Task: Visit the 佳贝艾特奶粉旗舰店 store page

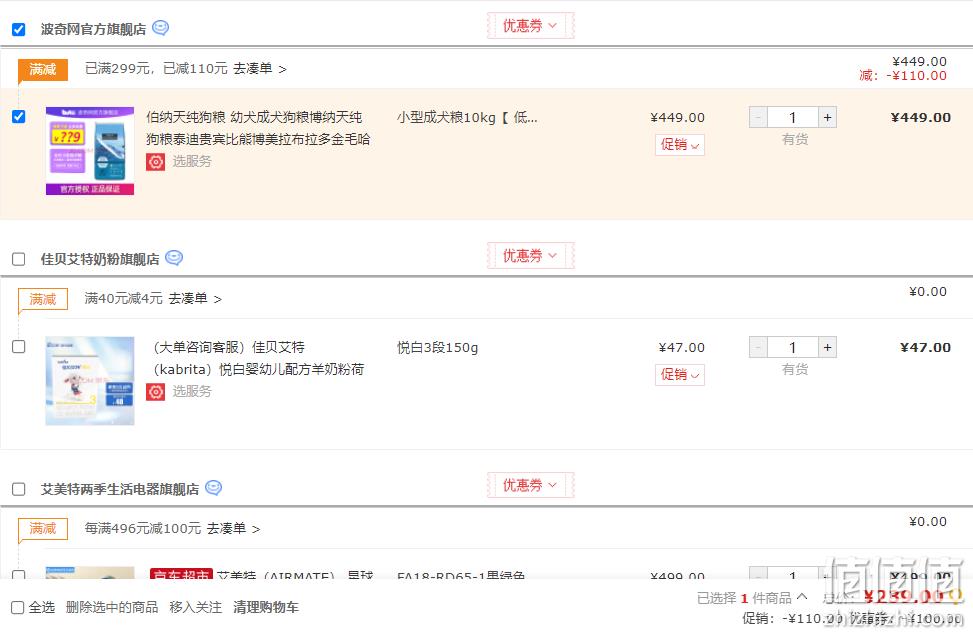Action: click(100, 259)
